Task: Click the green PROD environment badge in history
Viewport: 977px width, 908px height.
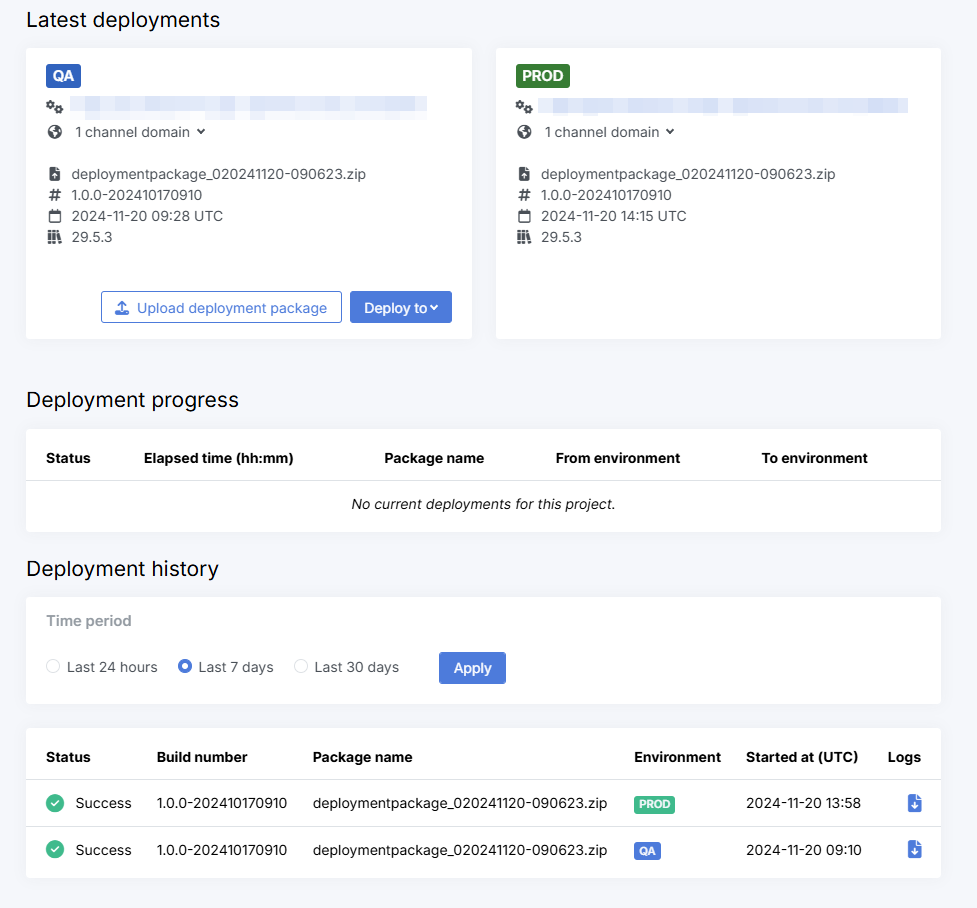Action: point(654,804)
